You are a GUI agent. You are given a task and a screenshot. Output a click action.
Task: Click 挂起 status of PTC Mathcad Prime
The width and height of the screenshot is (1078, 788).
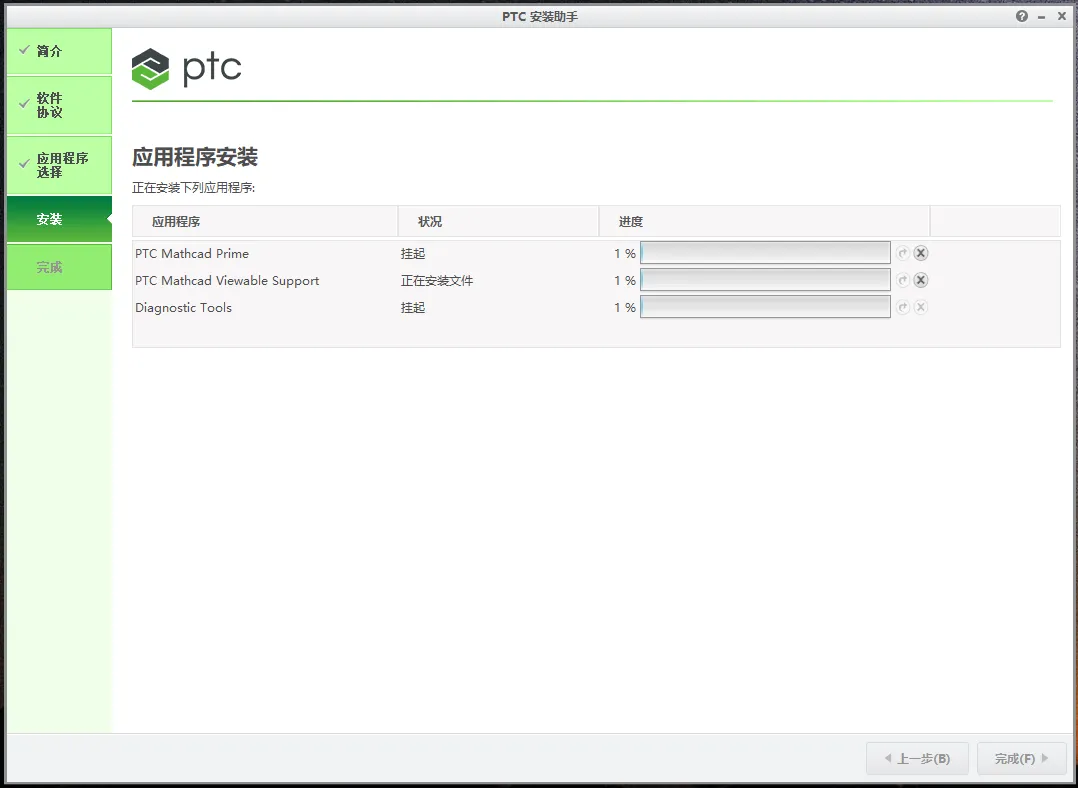click(x=413, y=254)
